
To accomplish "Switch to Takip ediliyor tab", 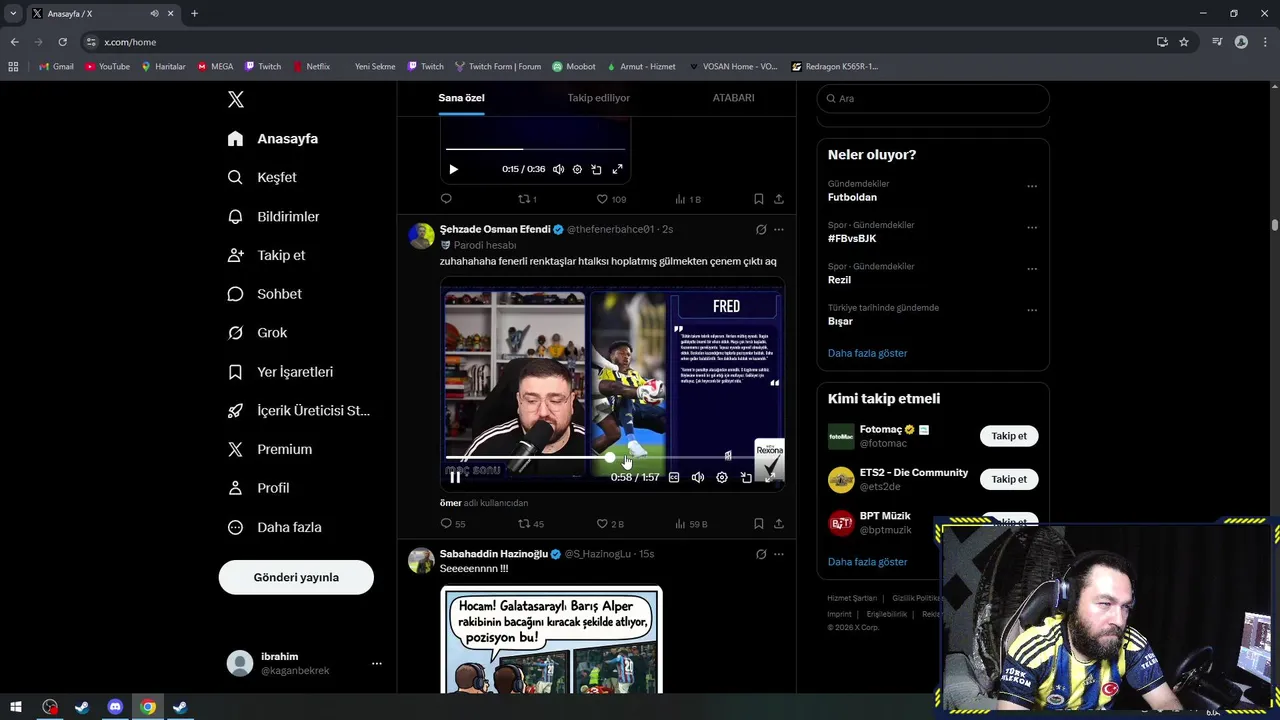I will point(598,98).
